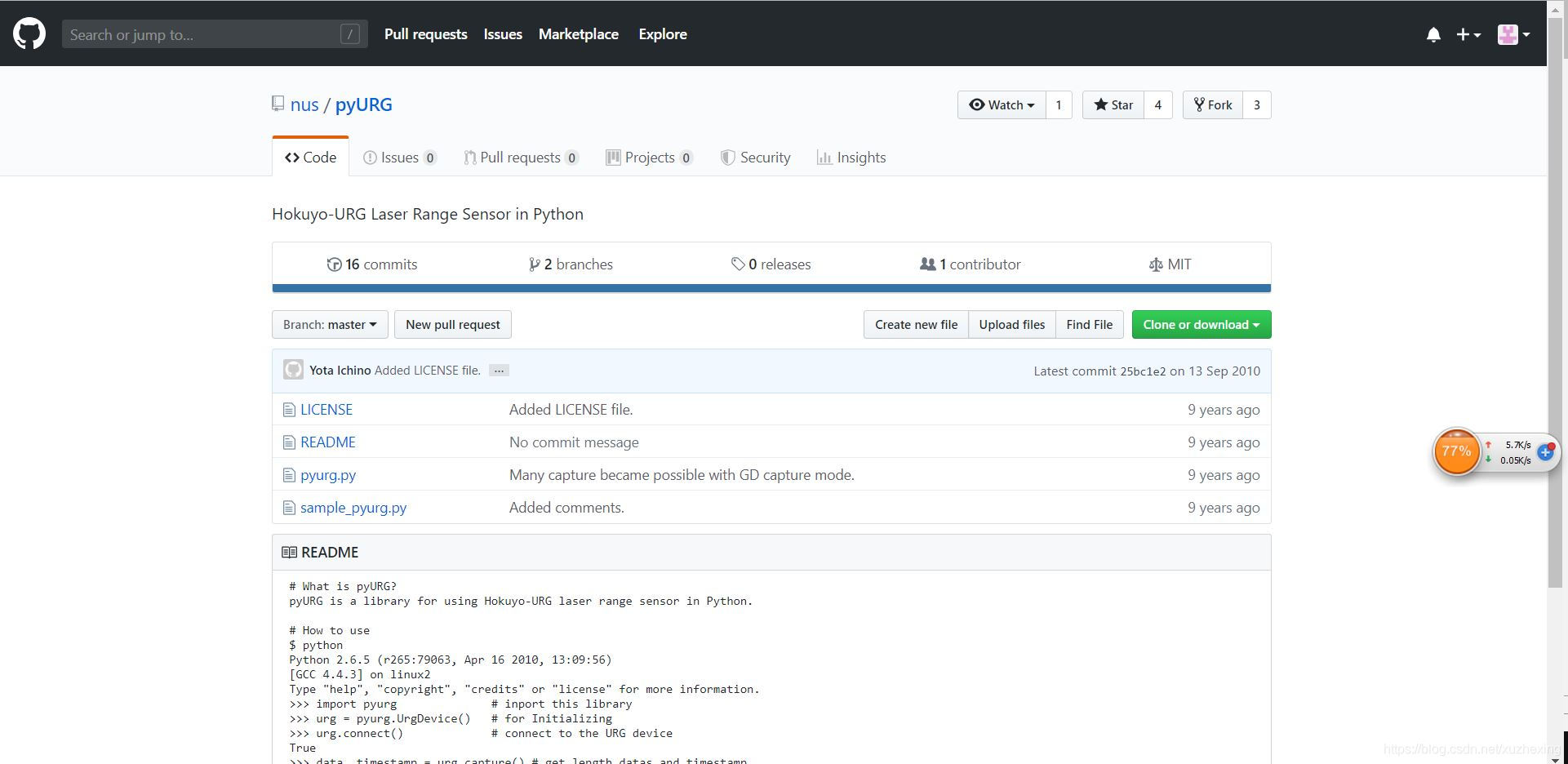Click New pull request button
The image size is (1568, 764).
[x=453, y=324]
